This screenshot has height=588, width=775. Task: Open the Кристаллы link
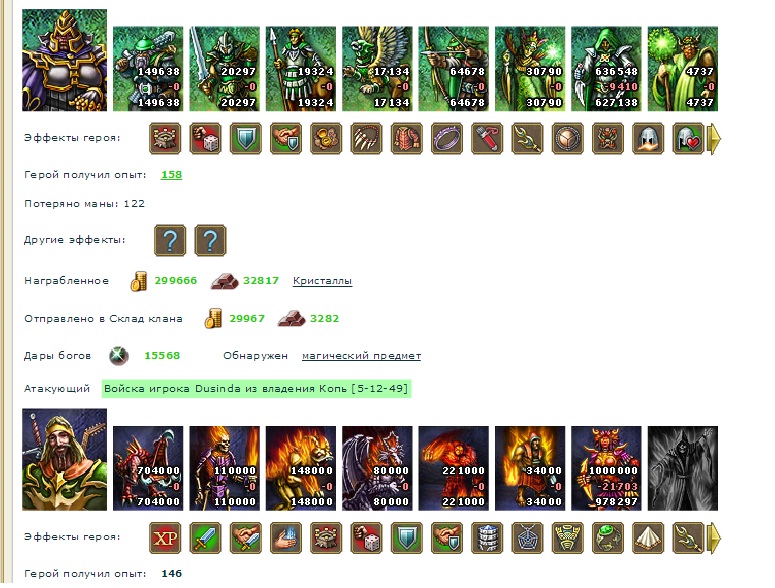point(322,281)
